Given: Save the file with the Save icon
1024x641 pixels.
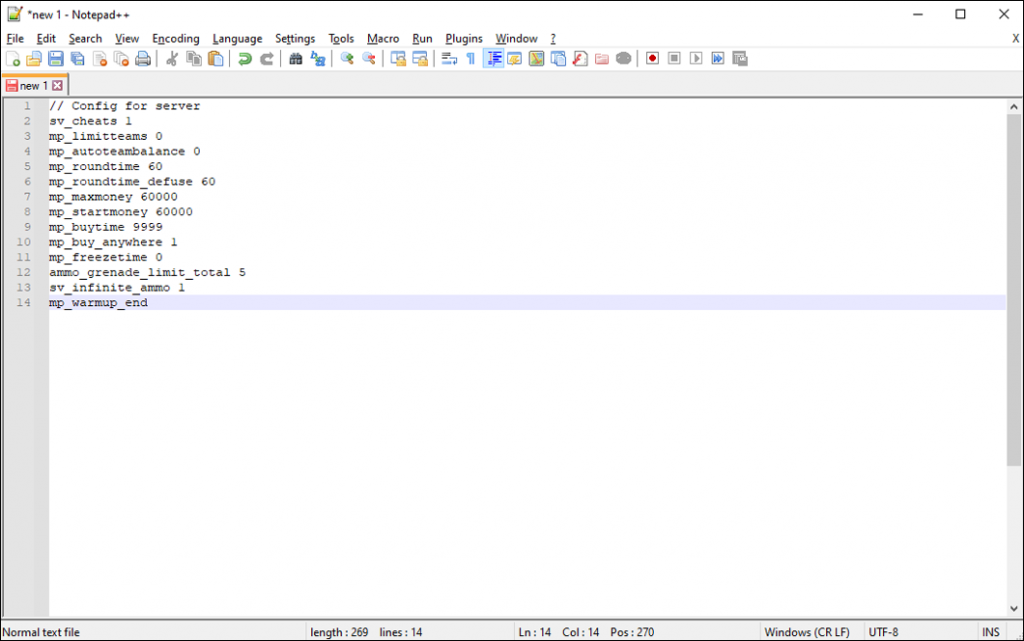Looking at the screenshot, I should click(56, 59).
